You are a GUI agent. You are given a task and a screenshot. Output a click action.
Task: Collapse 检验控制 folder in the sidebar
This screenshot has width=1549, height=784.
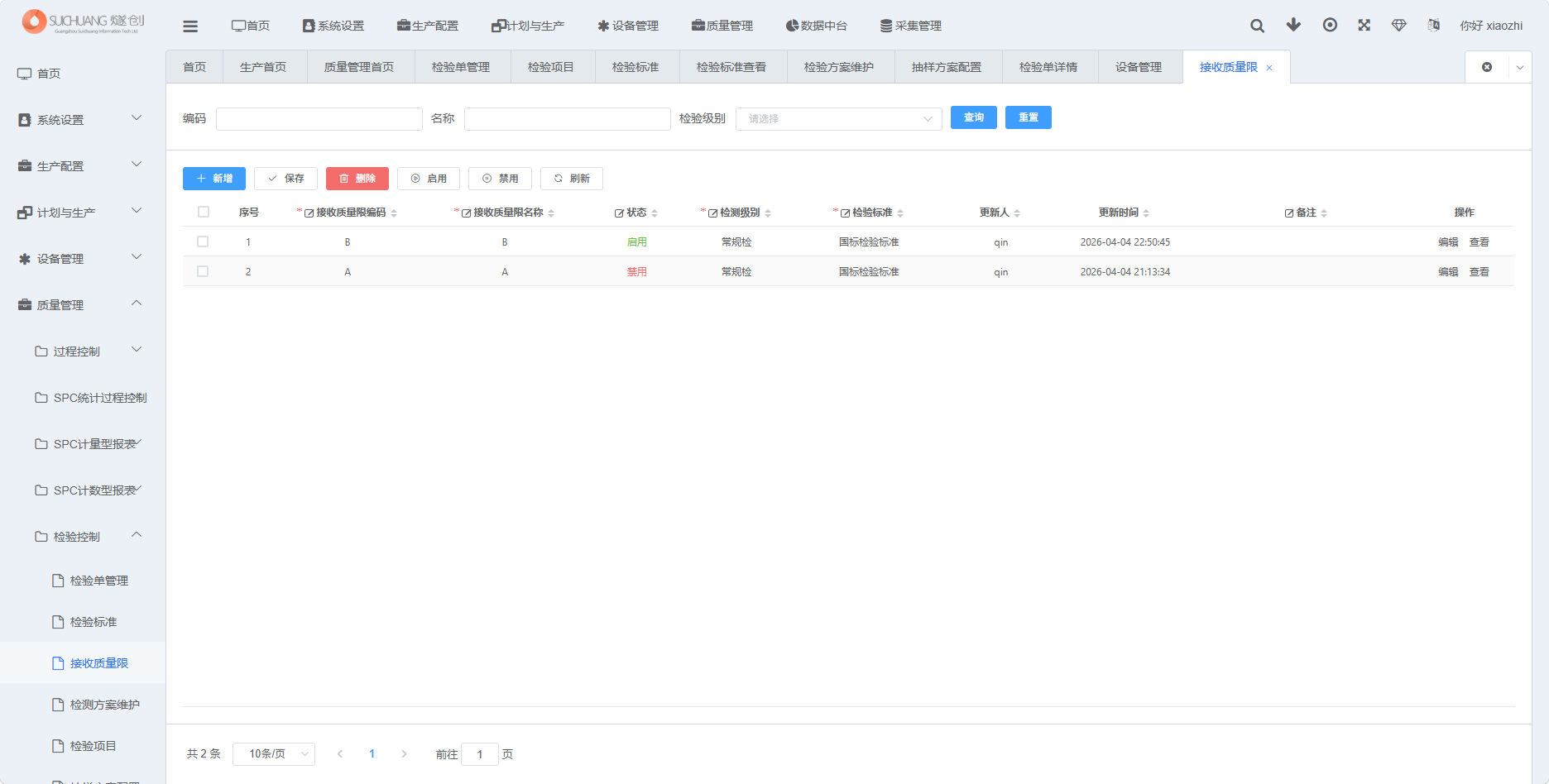[x=83, y=537]
